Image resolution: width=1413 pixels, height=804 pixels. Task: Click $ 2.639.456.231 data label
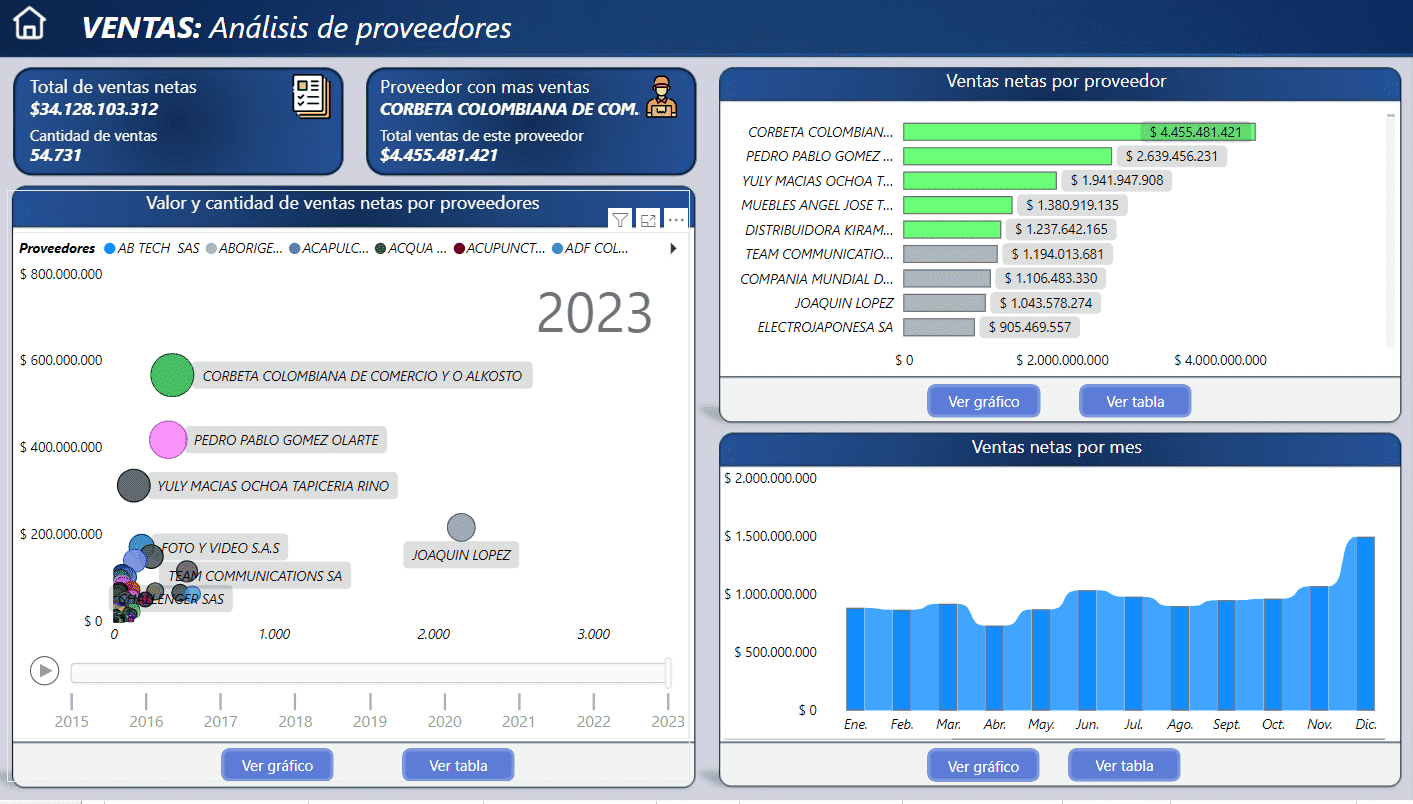[1171, 156]
